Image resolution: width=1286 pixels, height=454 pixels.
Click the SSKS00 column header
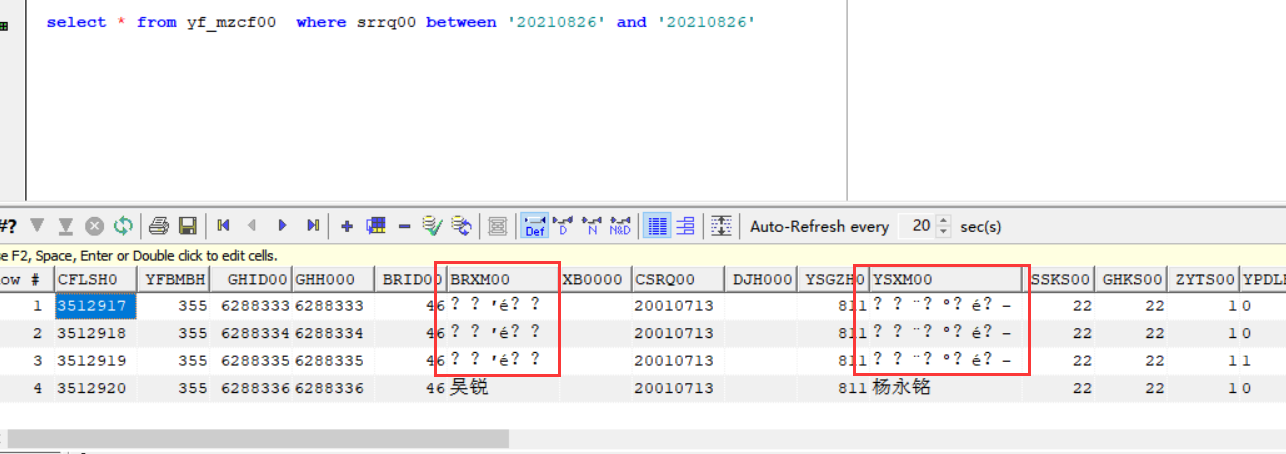1061,279
